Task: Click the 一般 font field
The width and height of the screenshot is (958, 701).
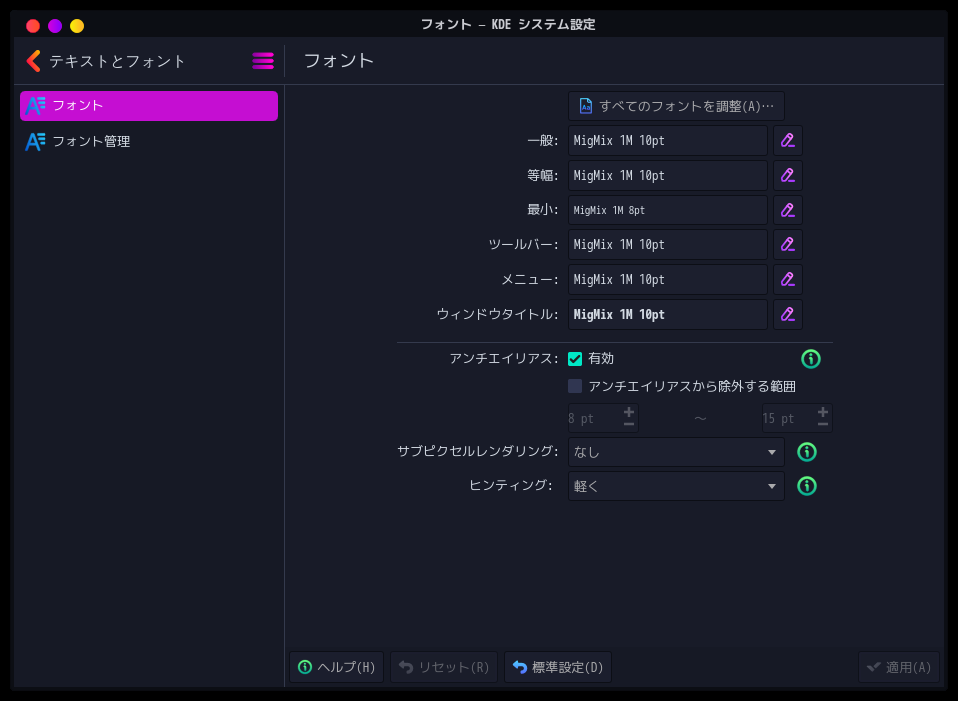Action: point(667,141)
